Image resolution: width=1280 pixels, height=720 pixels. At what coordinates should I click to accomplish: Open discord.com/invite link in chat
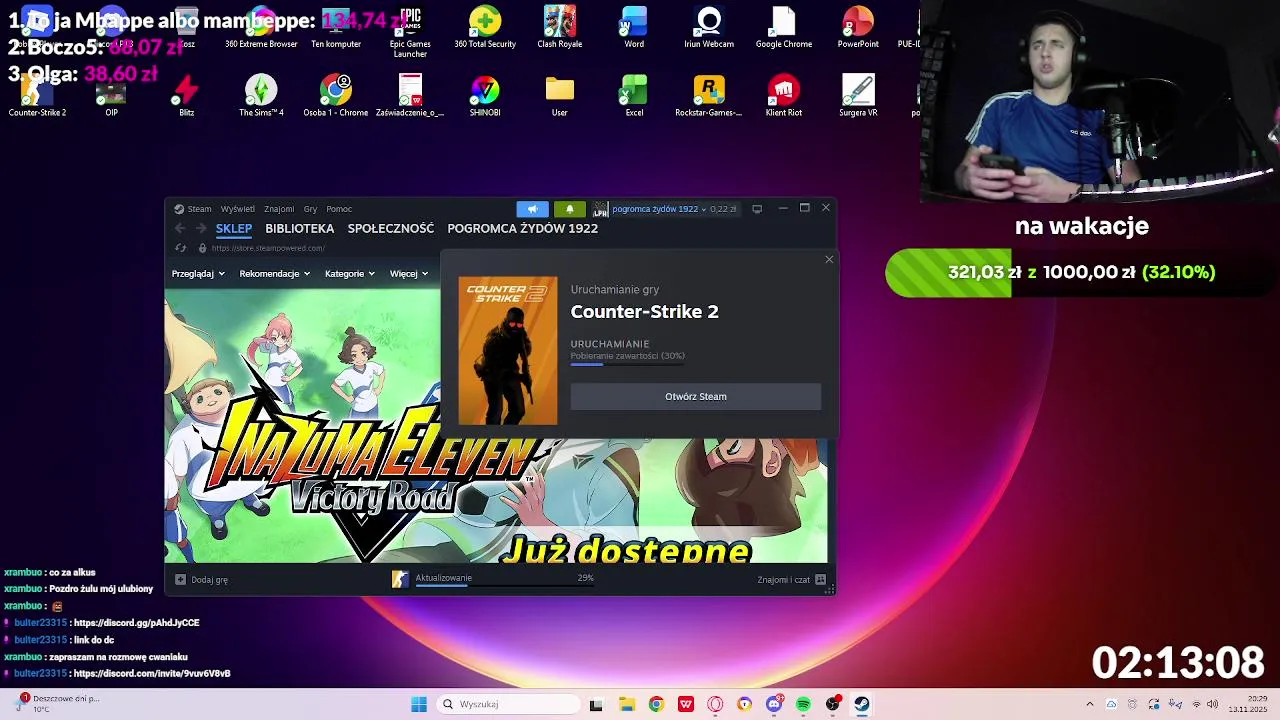[x=152, y=673]
